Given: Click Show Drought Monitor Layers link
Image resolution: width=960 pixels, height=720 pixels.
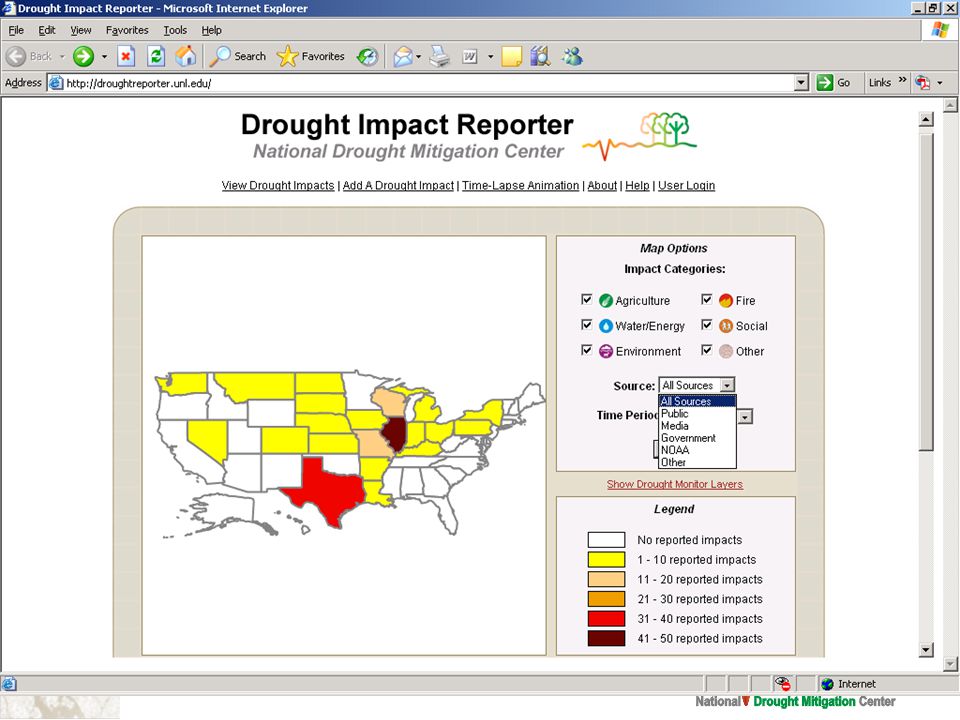Looking at the screenshot, I should coord(675,484).
